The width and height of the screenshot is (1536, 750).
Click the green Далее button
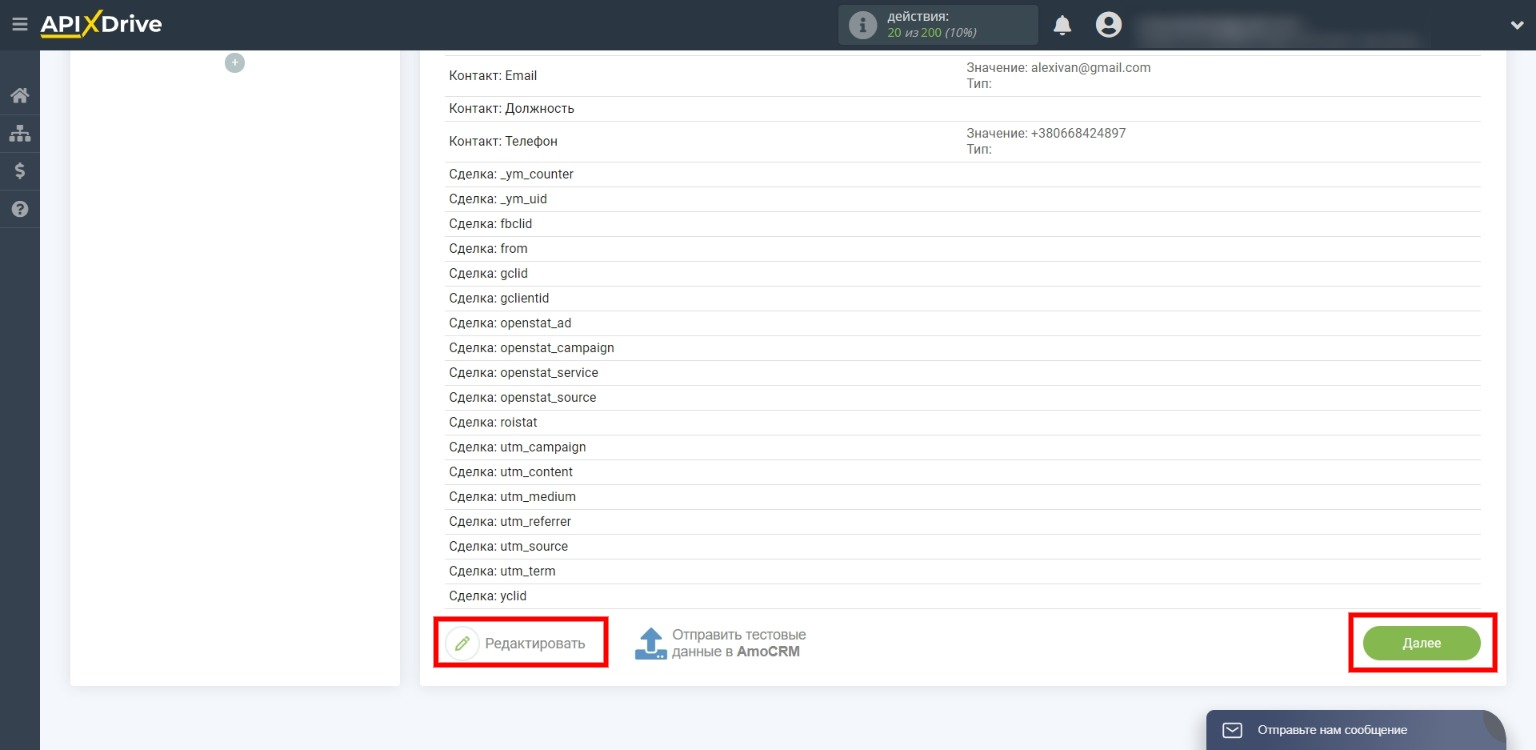tap(1421, 643)
